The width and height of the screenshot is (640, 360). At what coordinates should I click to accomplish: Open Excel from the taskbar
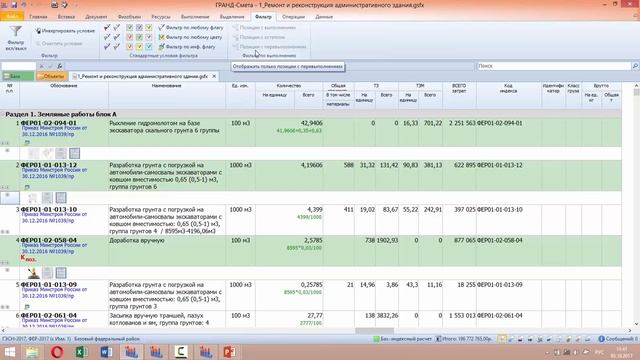(81, 352)
